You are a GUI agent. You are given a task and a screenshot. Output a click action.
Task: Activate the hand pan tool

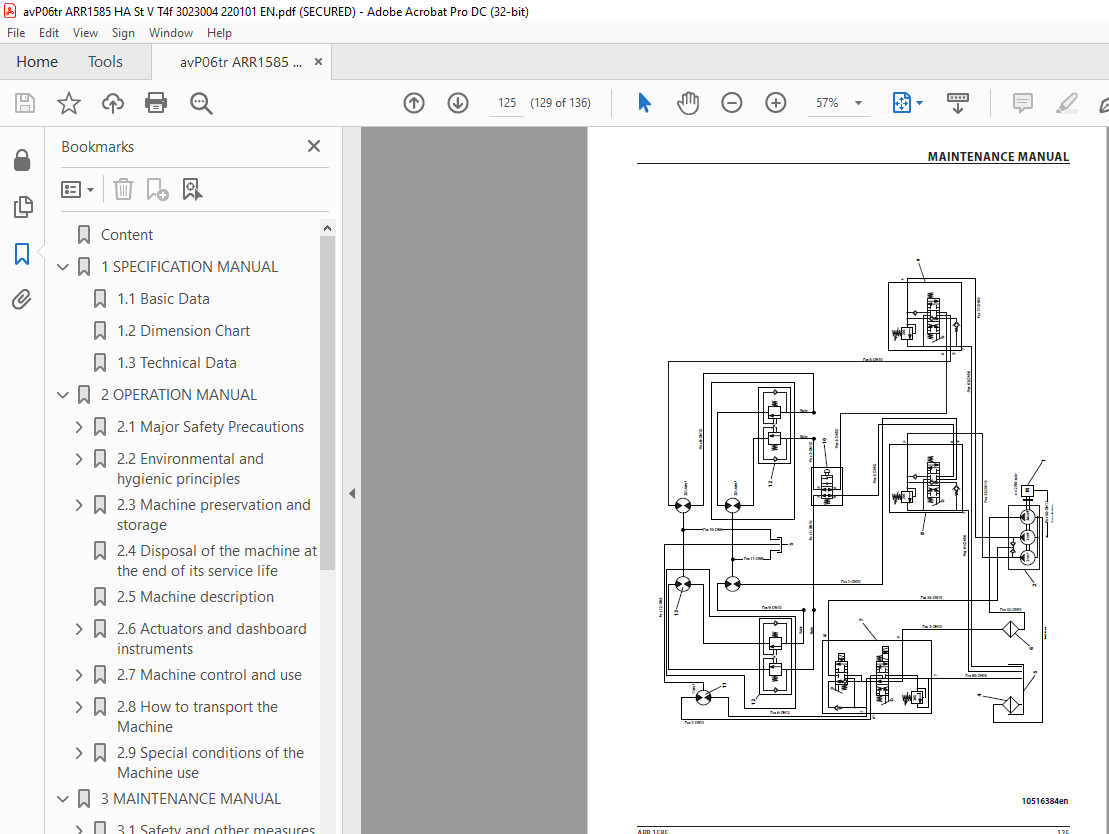[687, 103]
